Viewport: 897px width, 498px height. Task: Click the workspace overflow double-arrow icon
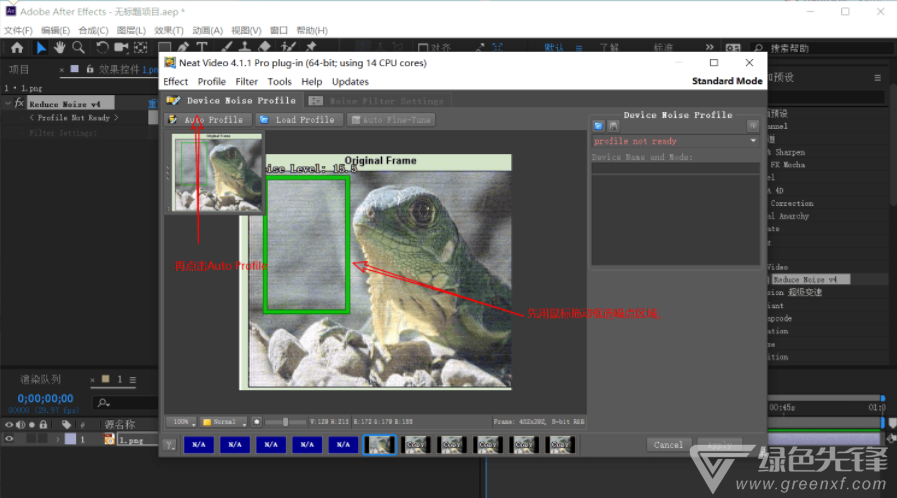[709, 47]
